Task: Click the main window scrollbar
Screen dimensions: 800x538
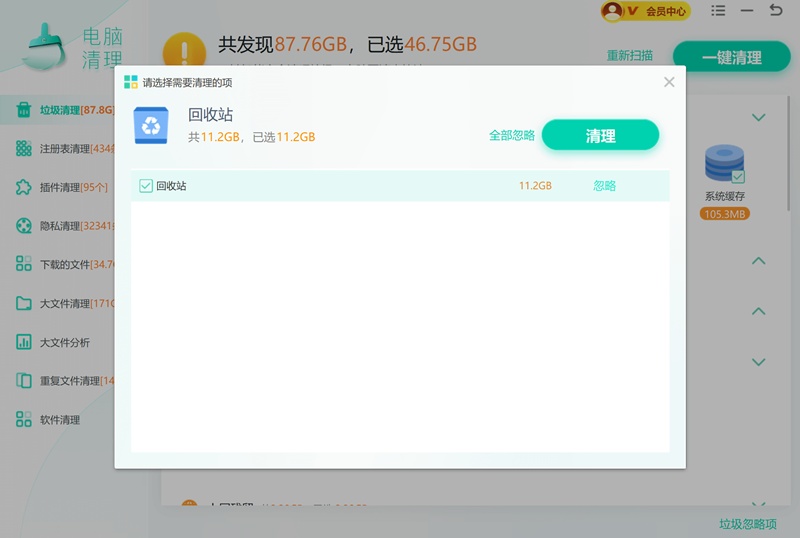Action: pyautogui.click(x=788, y=153)
